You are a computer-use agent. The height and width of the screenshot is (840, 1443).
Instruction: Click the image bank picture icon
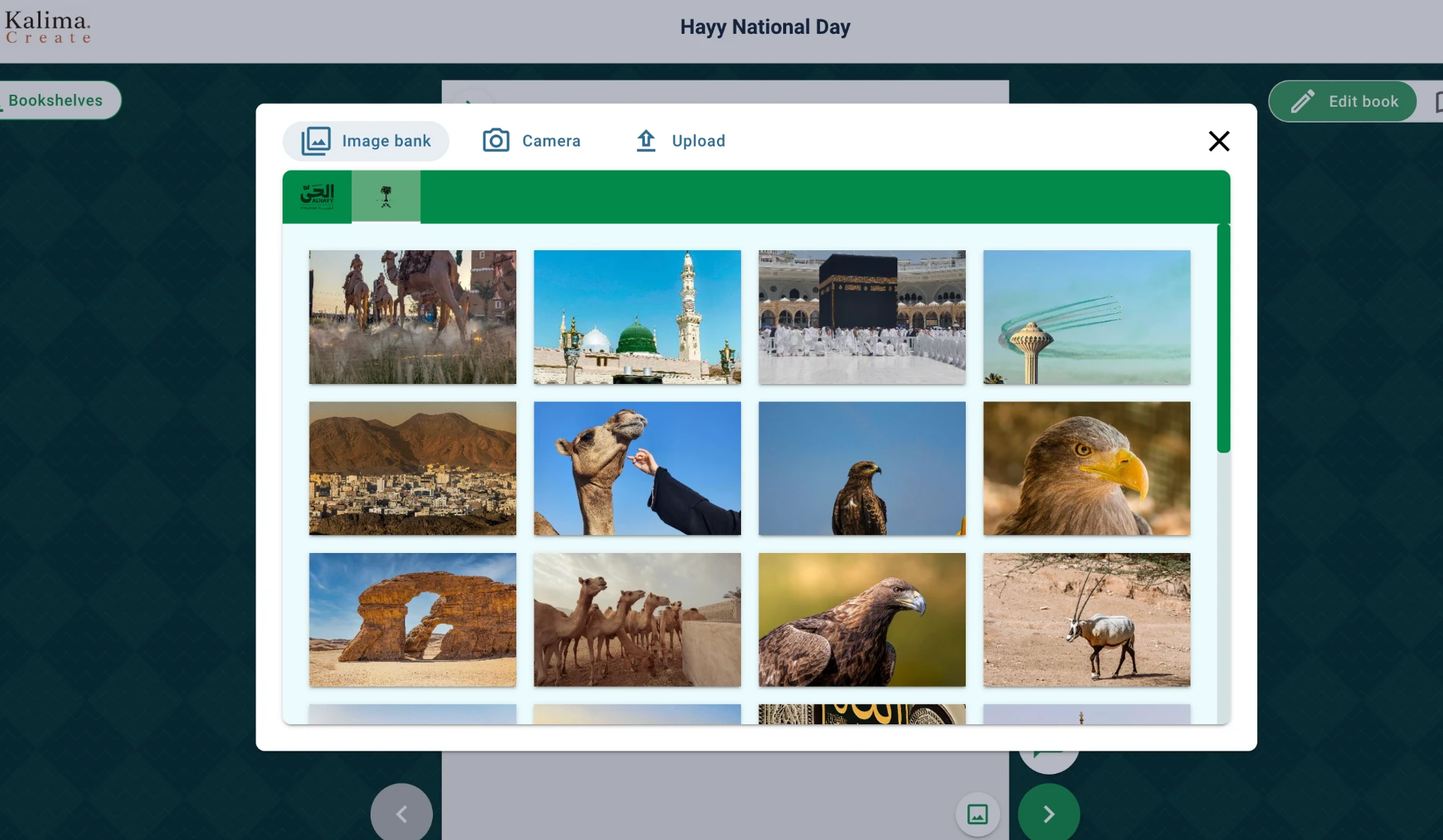pos(316,141)
